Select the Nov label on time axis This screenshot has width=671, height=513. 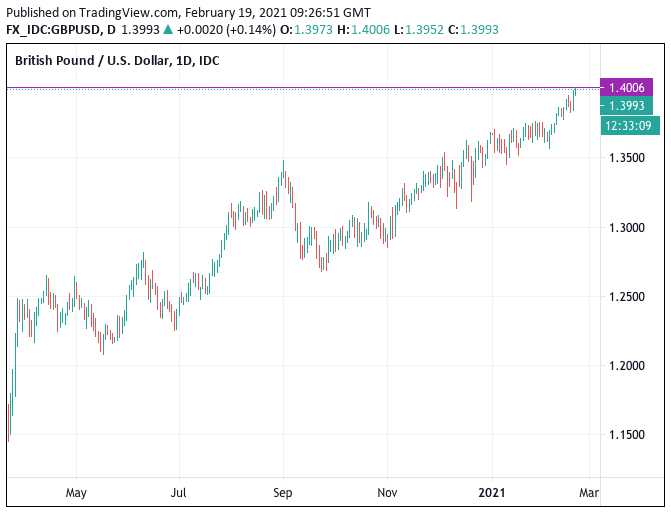pyautogui.click(x=388, y=492)
